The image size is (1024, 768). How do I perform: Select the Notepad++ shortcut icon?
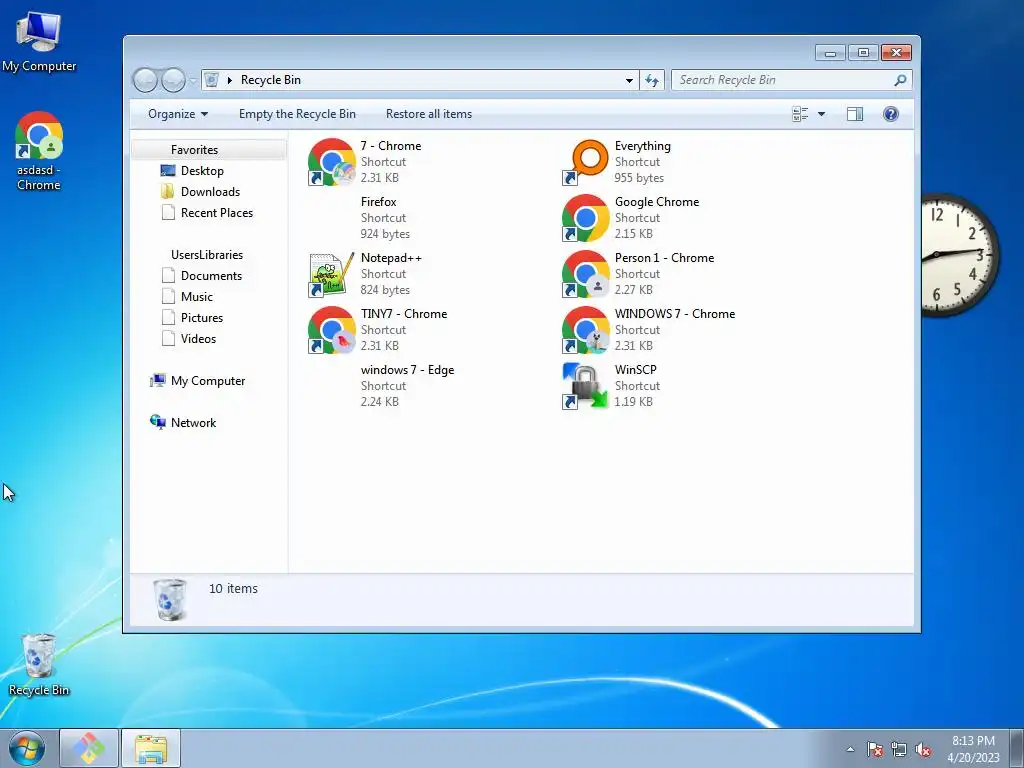tap(332, 274)
